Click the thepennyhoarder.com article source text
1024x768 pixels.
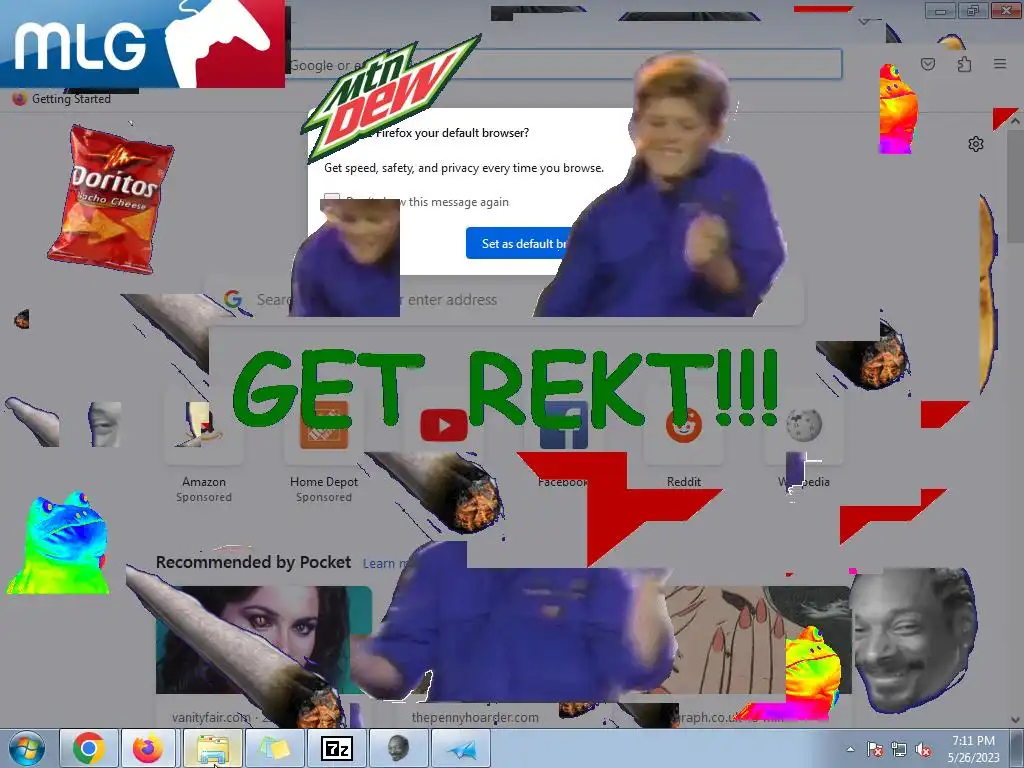475,717
